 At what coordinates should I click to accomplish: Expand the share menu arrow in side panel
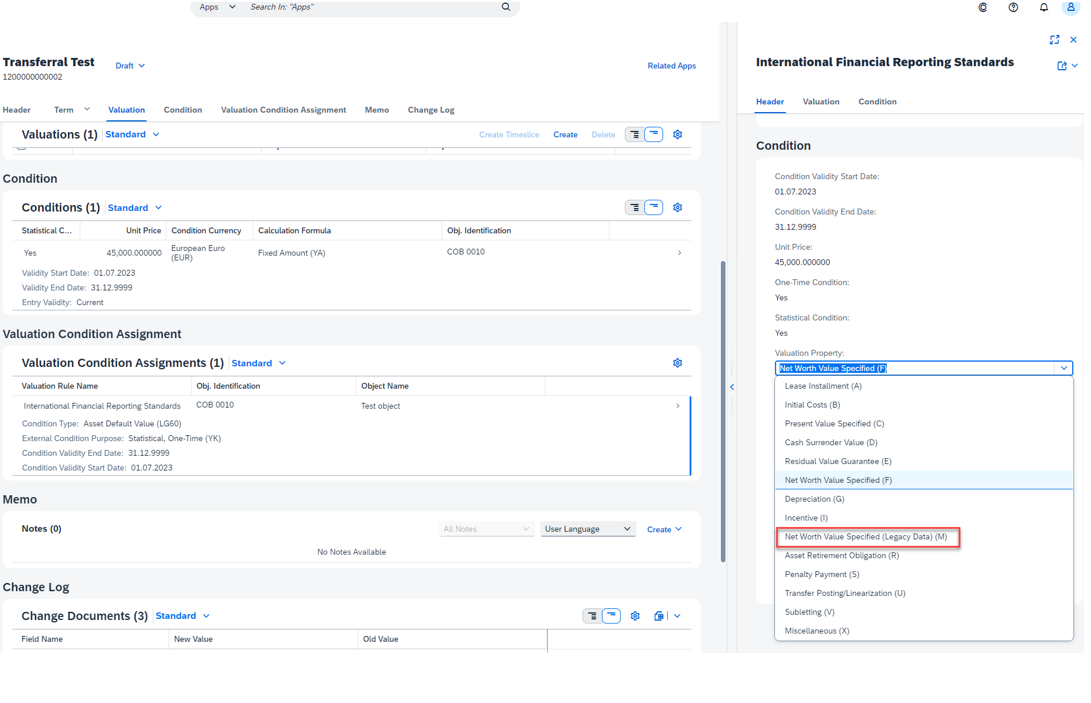pyautogui.click(x=1075, y=65)
